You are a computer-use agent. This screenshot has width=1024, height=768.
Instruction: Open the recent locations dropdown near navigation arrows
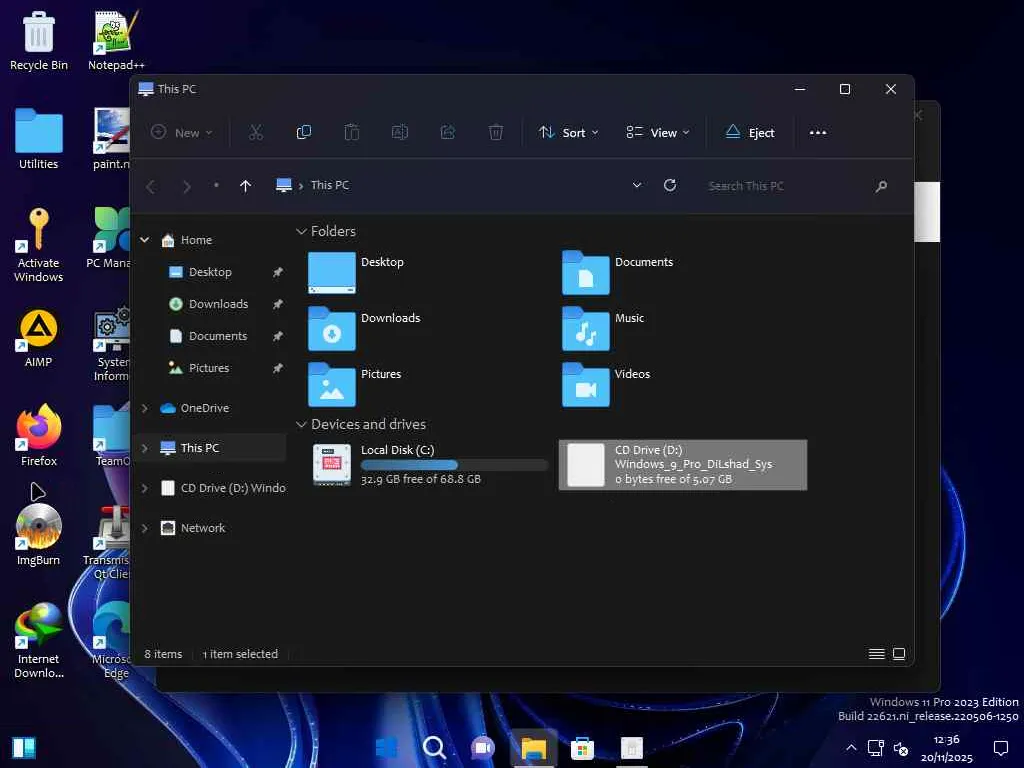click(x=216, y=185)
